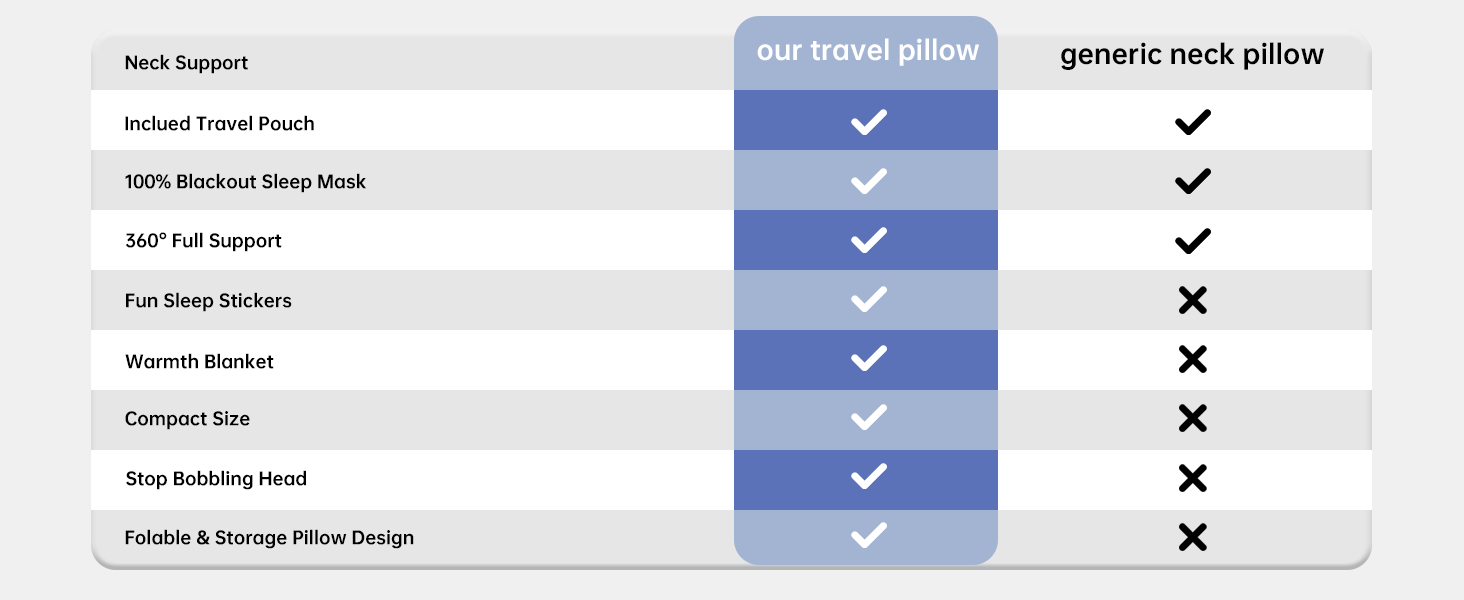The height and width of the screenshot is (600, 1464).
Task: Select the "generic neck pillow" column header
Action: (1192, 54)
